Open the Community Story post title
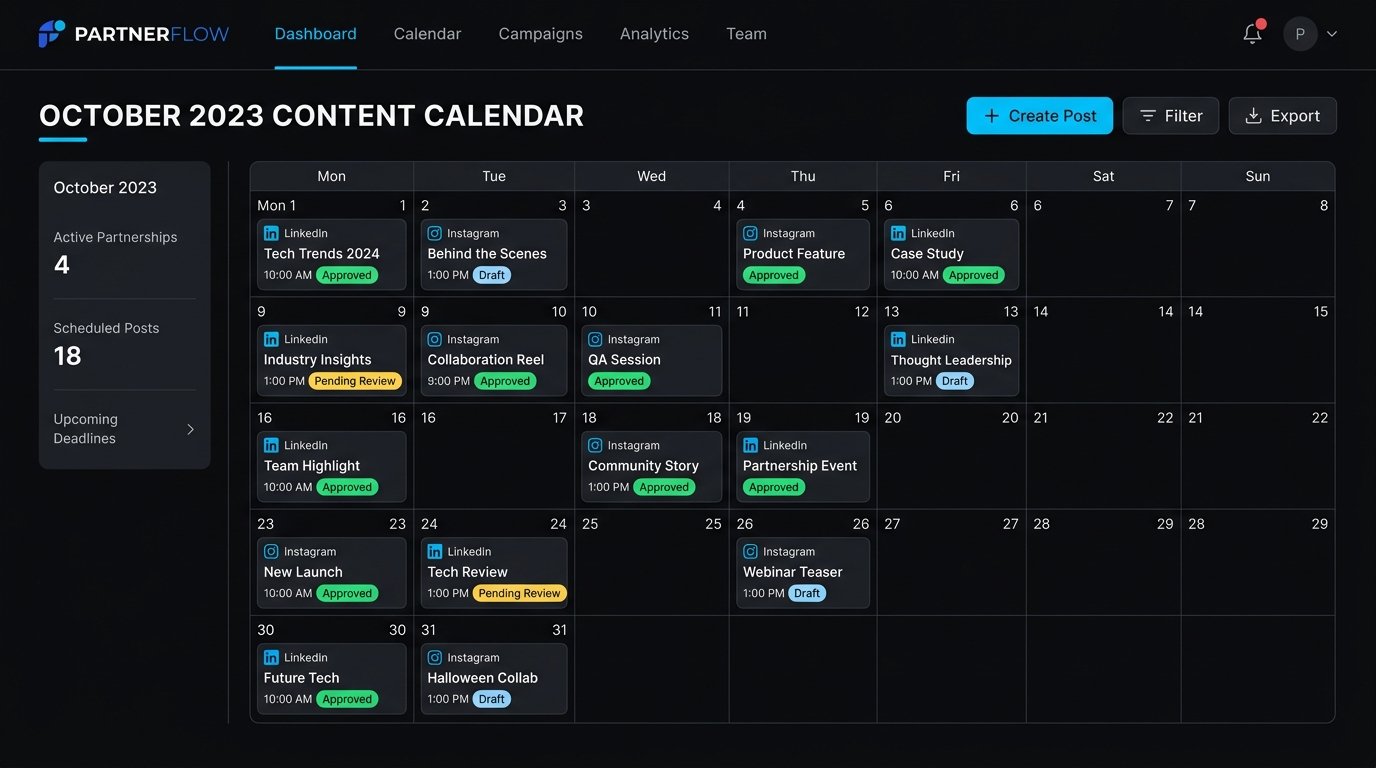The image size is (1376, 768). coord(643,466)
